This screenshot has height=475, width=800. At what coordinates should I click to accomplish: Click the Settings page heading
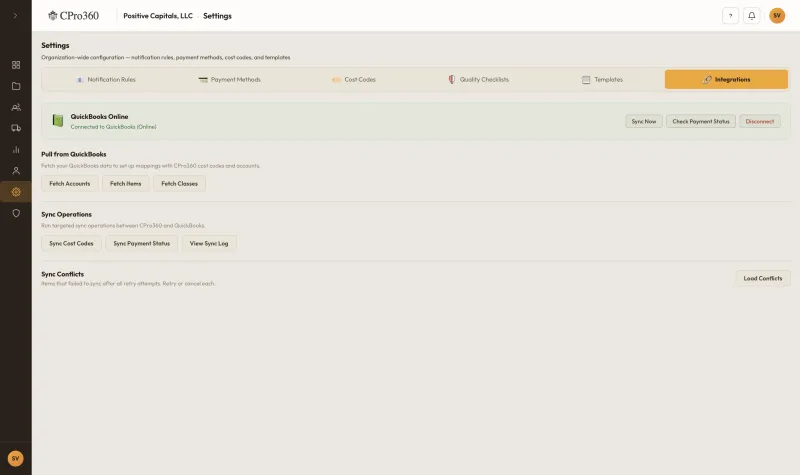[x=55, y=45]
